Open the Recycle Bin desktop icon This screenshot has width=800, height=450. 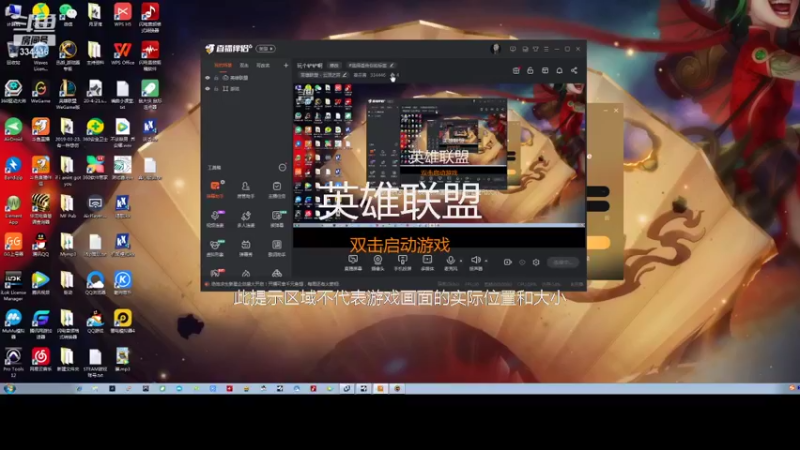tap(13, 54)
